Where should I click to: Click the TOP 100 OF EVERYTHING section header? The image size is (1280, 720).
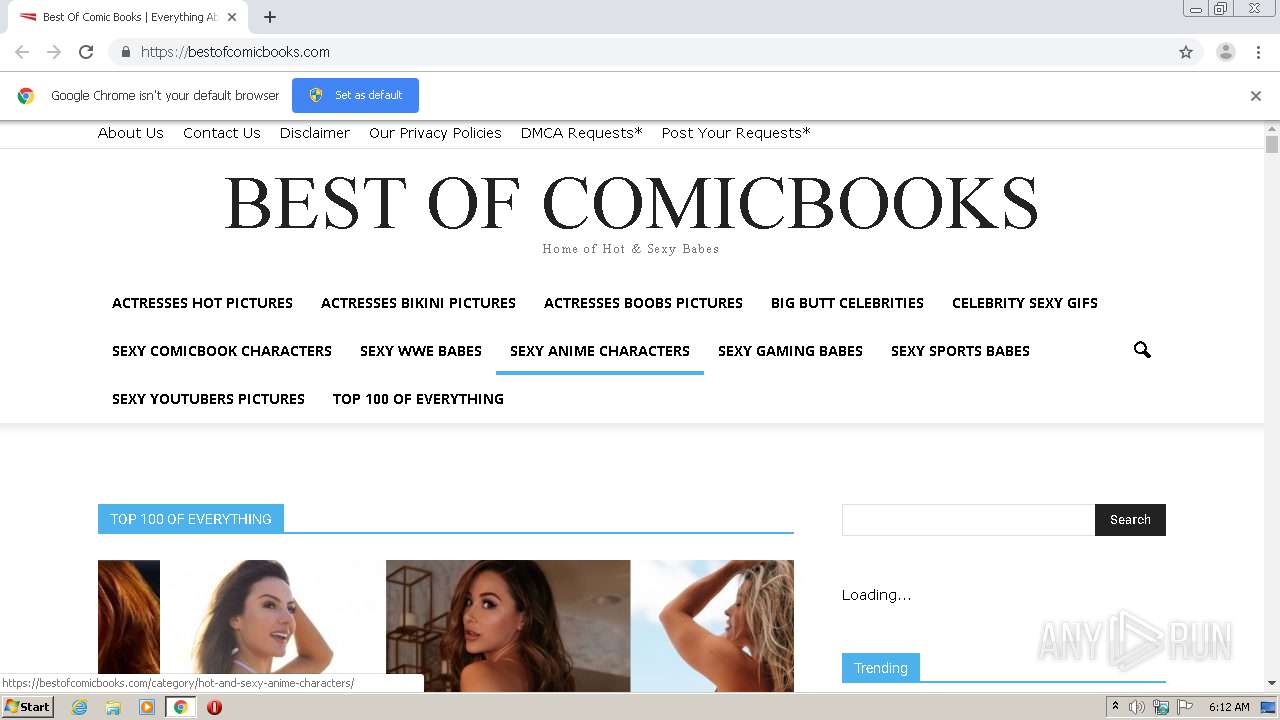pyautogui.click(x=191, y=519)
